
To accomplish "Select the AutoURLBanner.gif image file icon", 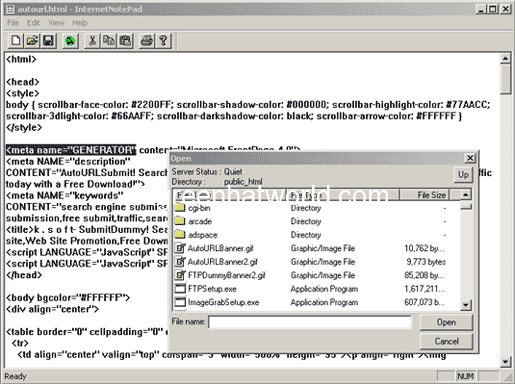I will (x=180, y=248).
